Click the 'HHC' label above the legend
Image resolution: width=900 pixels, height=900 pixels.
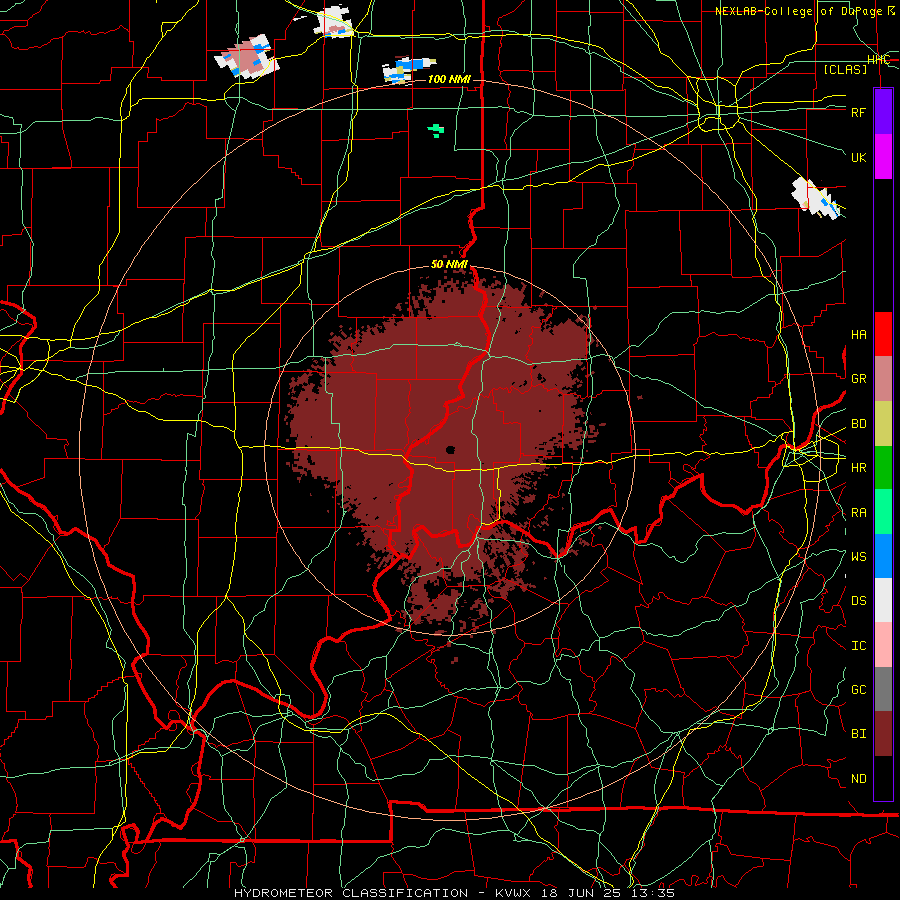(878, 60)
